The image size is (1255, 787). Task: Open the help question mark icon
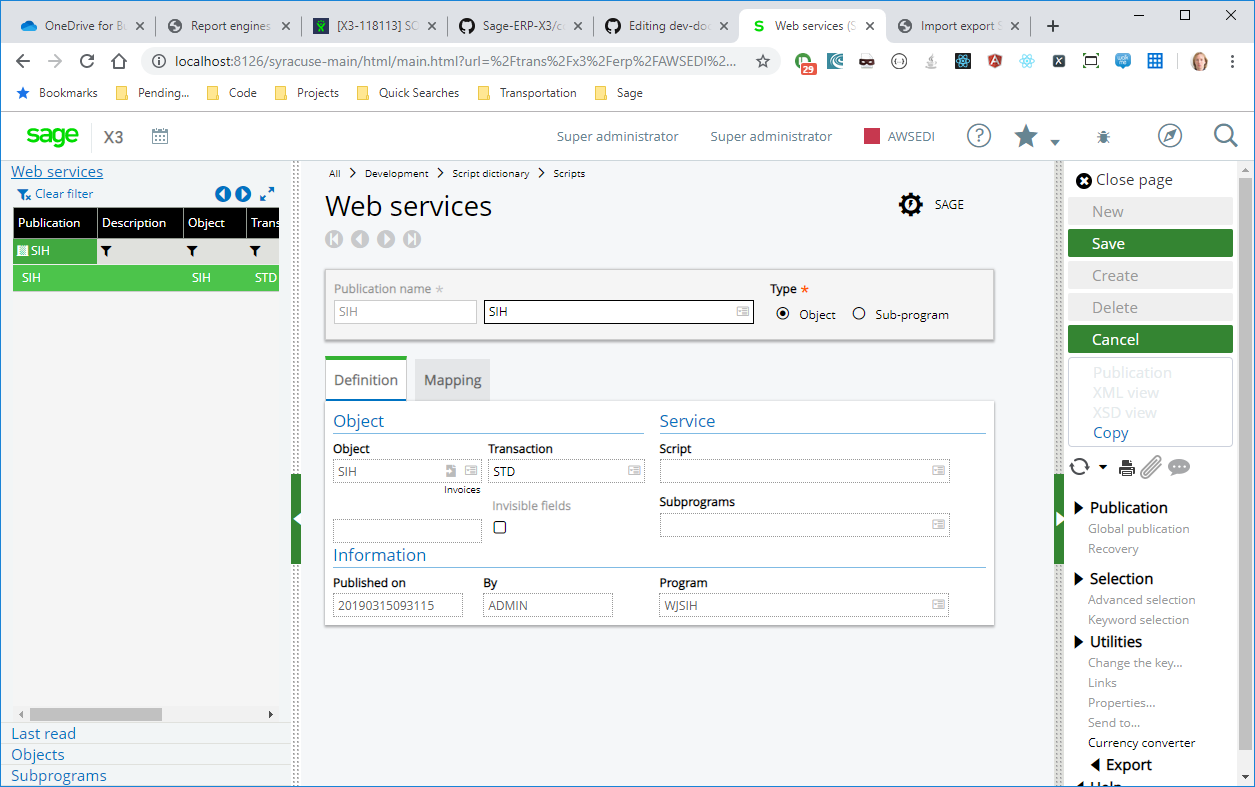pyautogui.click(x=978, y=136)
